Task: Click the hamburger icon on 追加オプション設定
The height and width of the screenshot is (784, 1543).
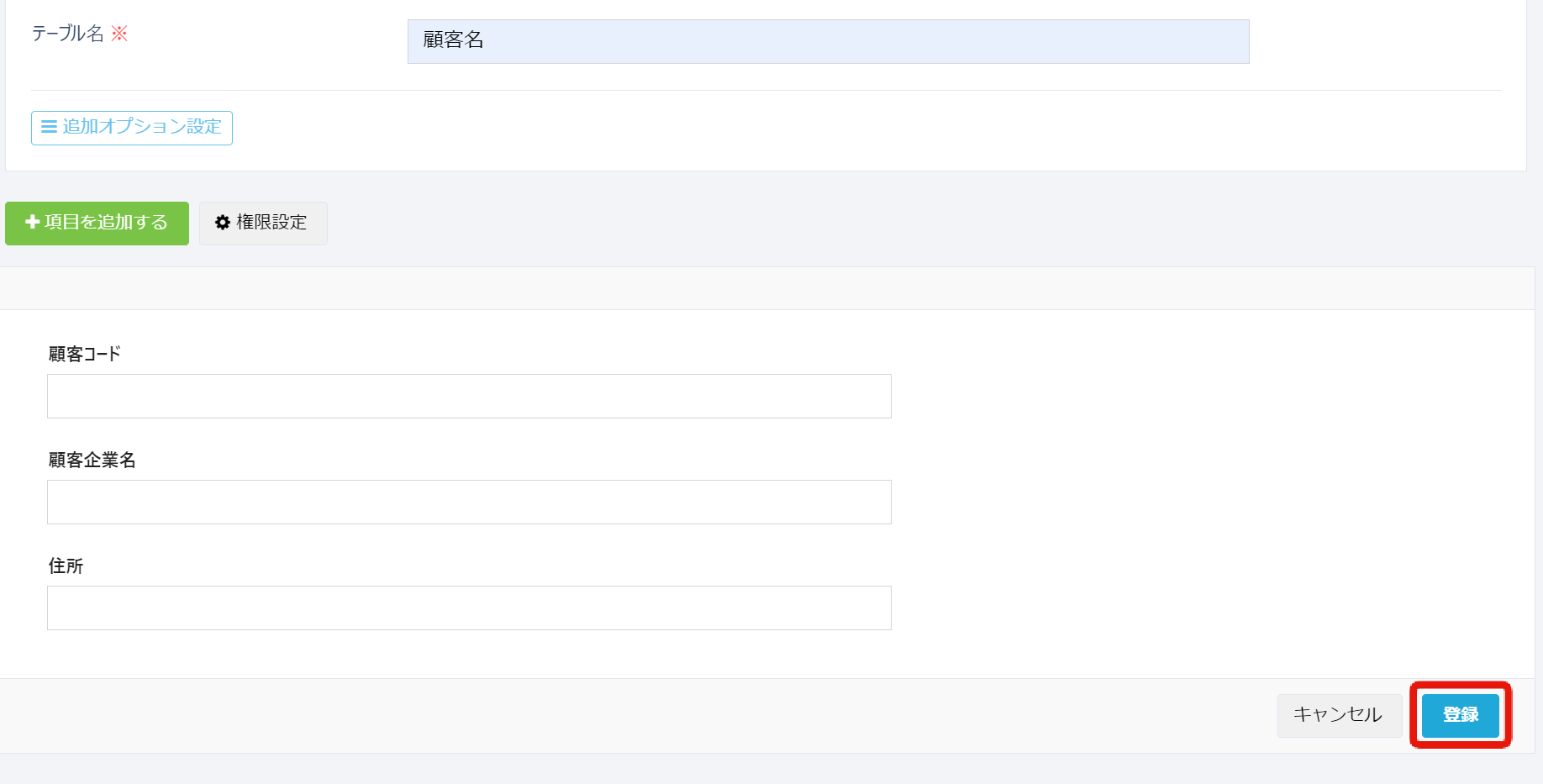Action: 48,128
